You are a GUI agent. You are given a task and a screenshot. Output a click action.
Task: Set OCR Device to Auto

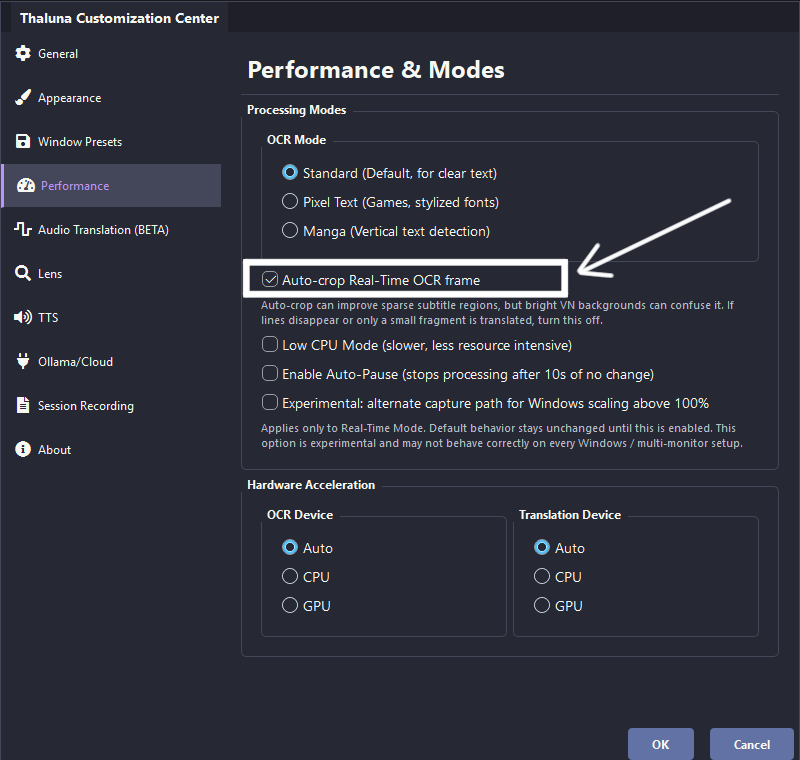(290, 547)
